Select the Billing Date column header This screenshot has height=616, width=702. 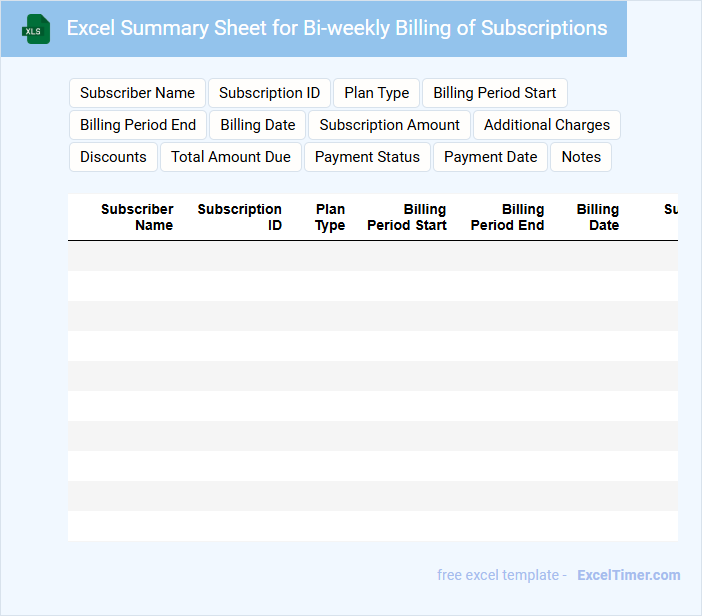click(598, 217)
